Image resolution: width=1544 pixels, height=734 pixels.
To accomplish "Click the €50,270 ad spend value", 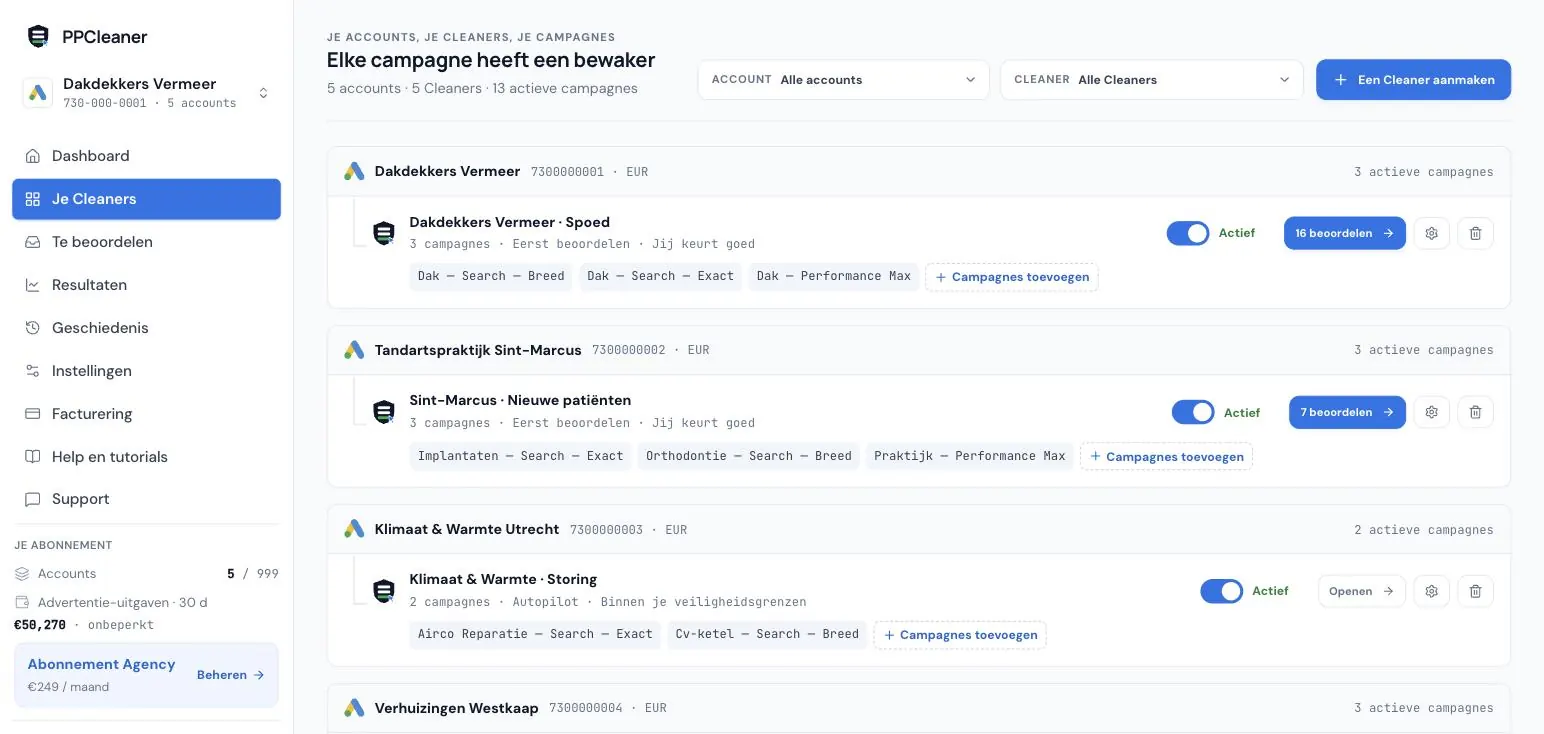I will point(40,625).
